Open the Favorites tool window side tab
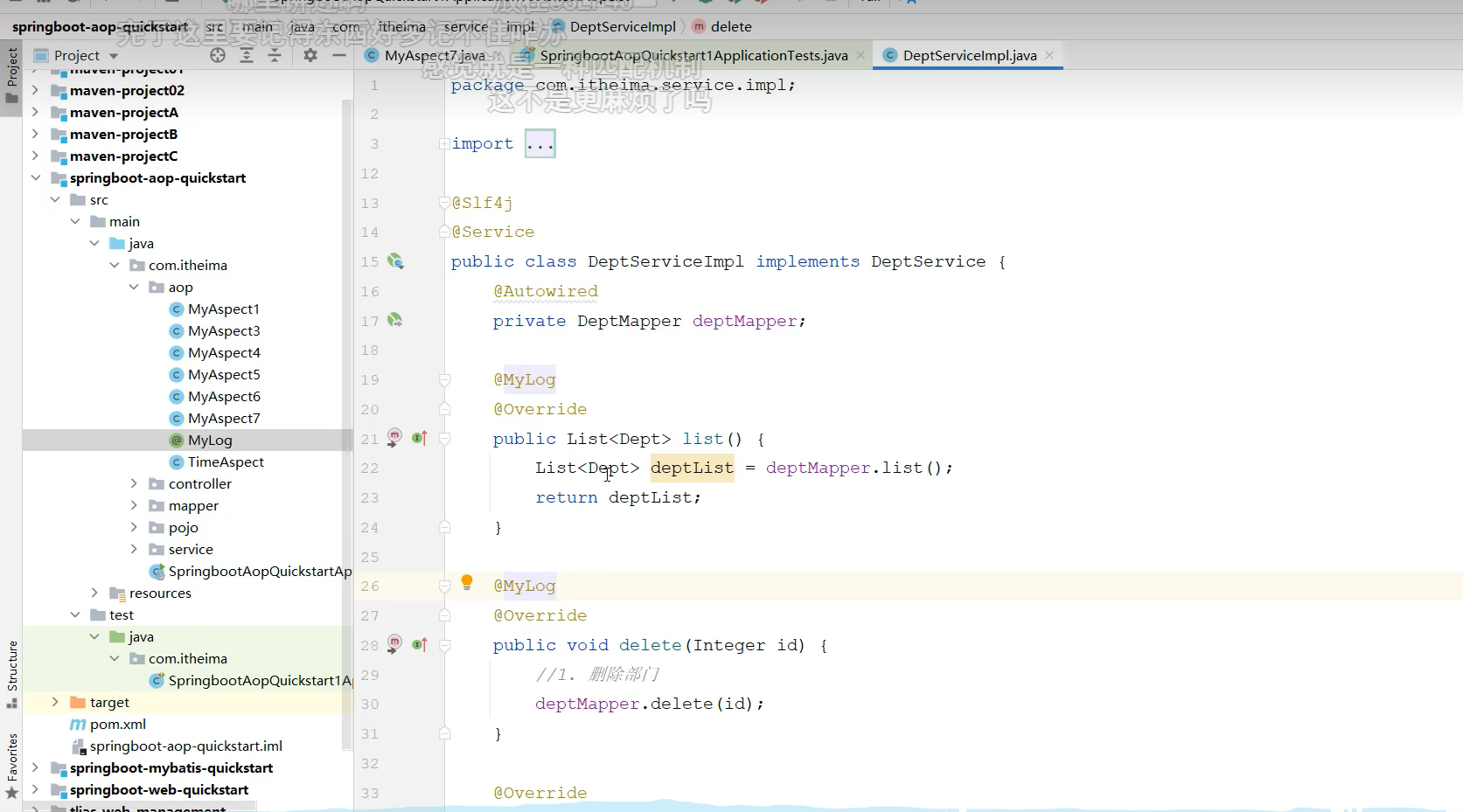 [11, 767]
